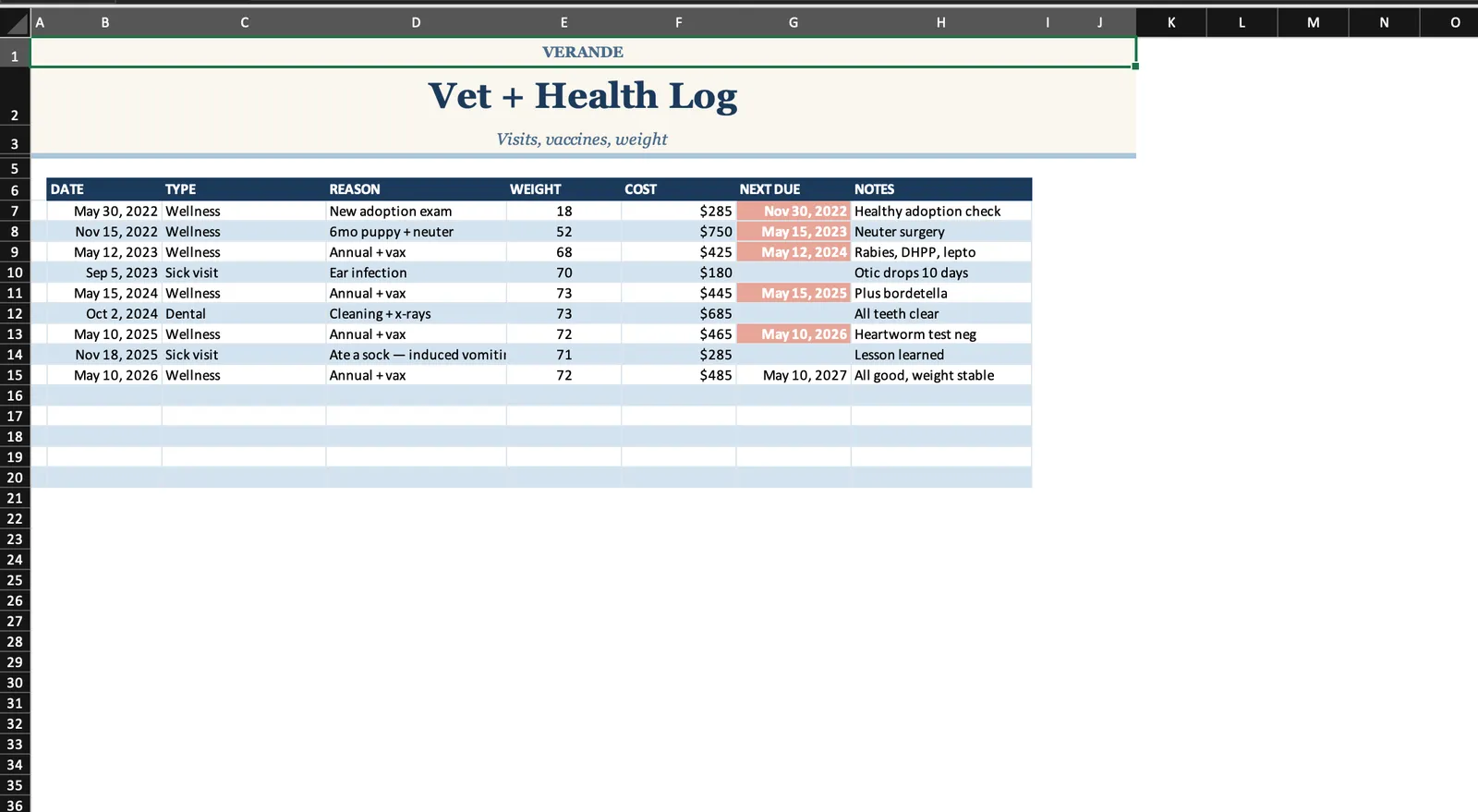Click the VERANDE title cell
Image resolution: width=1478 pixels, height=812 pixels.
pyautogui.click(x=583, y=53)
